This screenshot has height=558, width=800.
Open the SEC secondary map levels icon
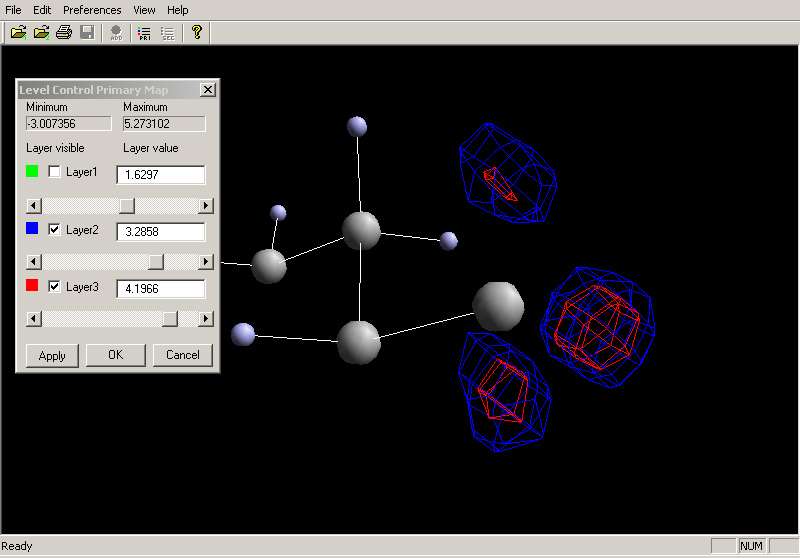pyautogui.click(x=168, y=33)
